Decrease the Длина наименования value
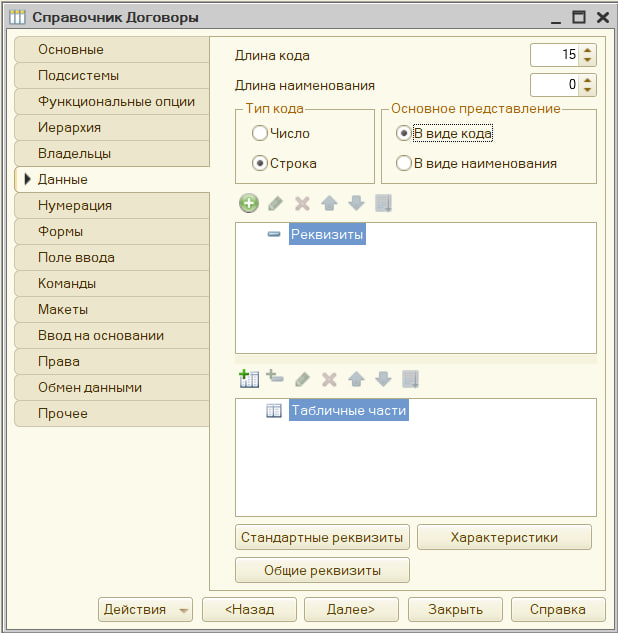This screenshot has height=633, width=618. pyautogui.click(x=587, y=90)
